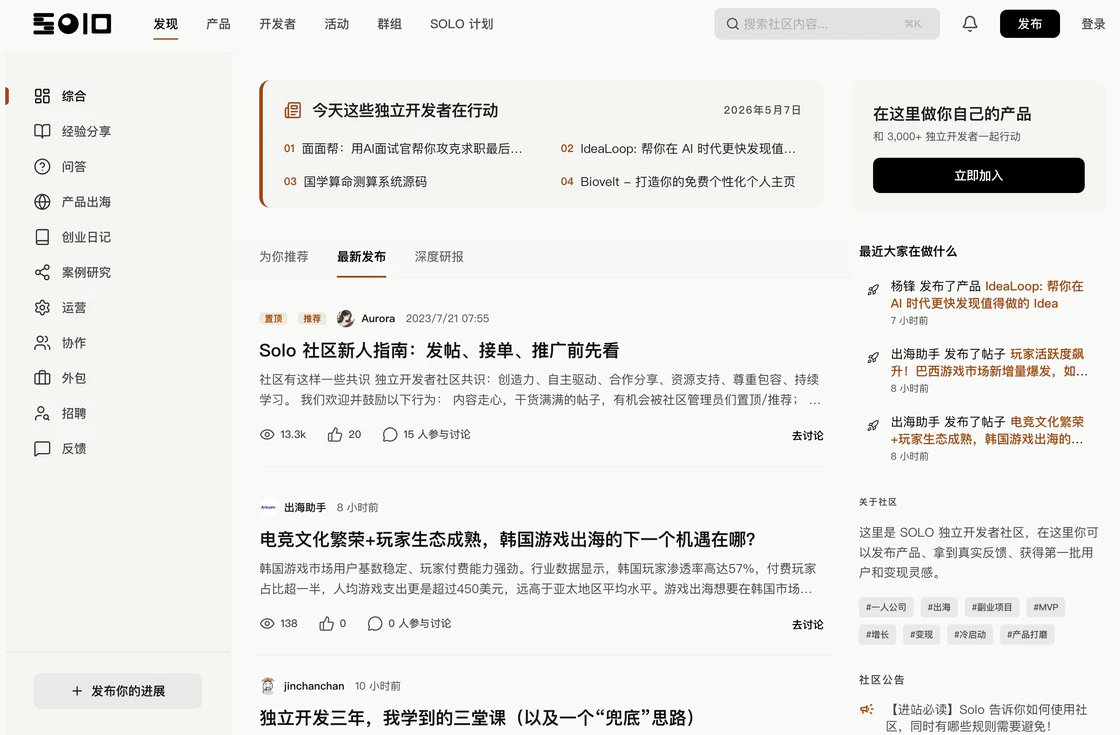Screen dimensions: 1120x735
Task: Click the 产品出海 globe icon
Action: tap(42, 201)
